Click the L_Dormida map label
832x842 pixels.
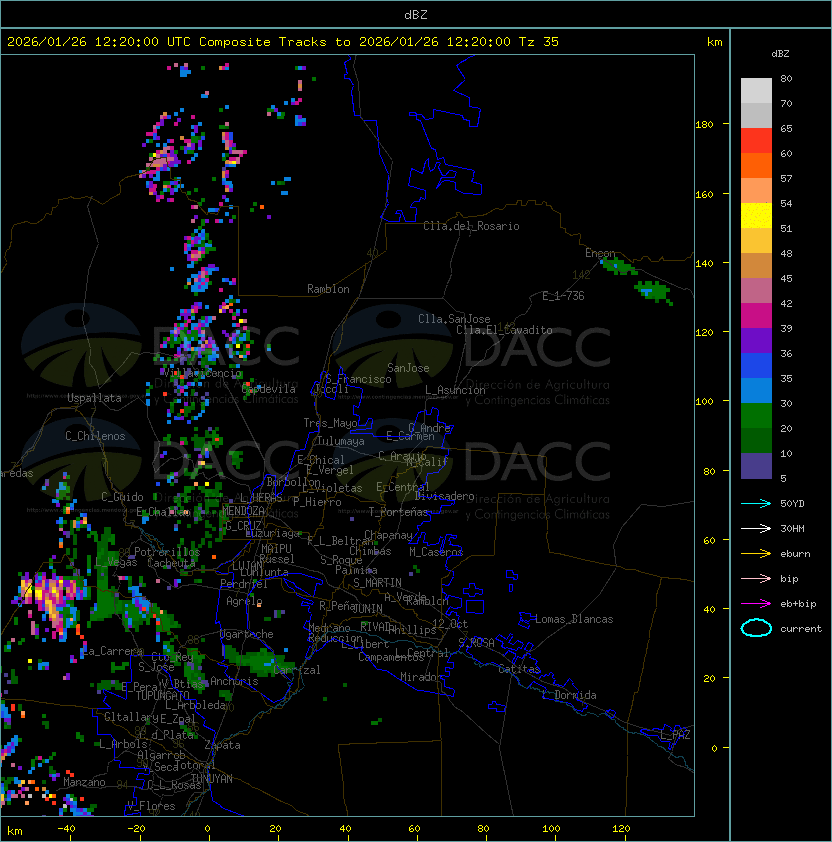pyautogui.click(x=569, y=695)
